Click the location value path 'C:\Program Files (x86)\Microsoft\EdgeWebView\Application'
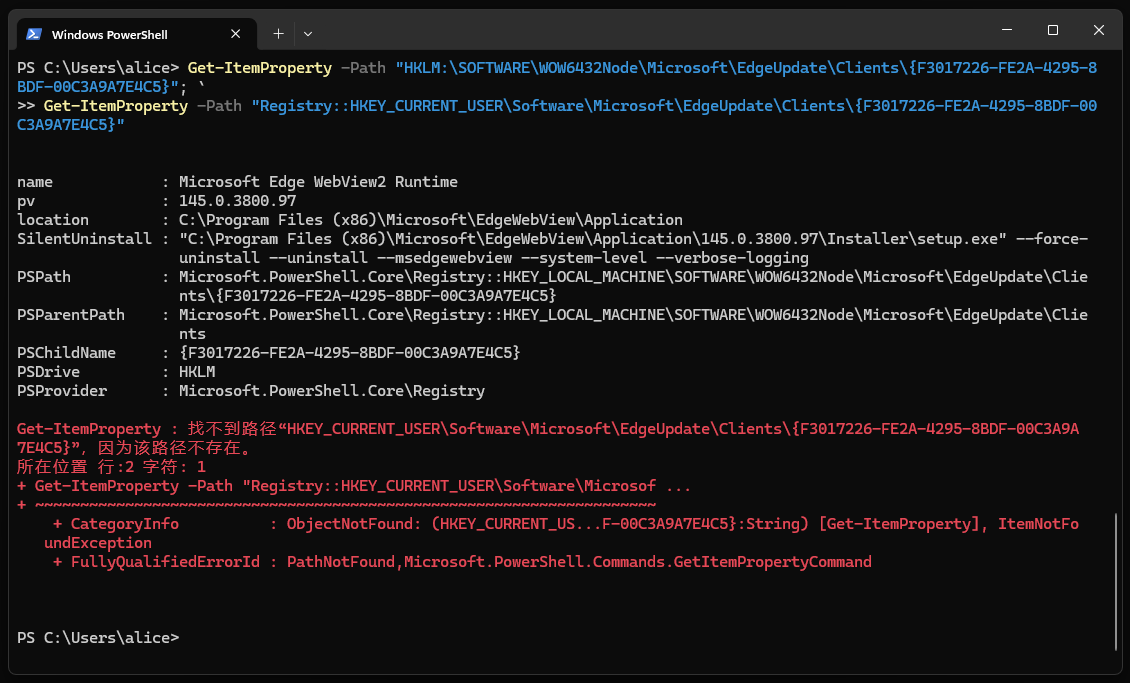1130x683 pixels. 430,220
